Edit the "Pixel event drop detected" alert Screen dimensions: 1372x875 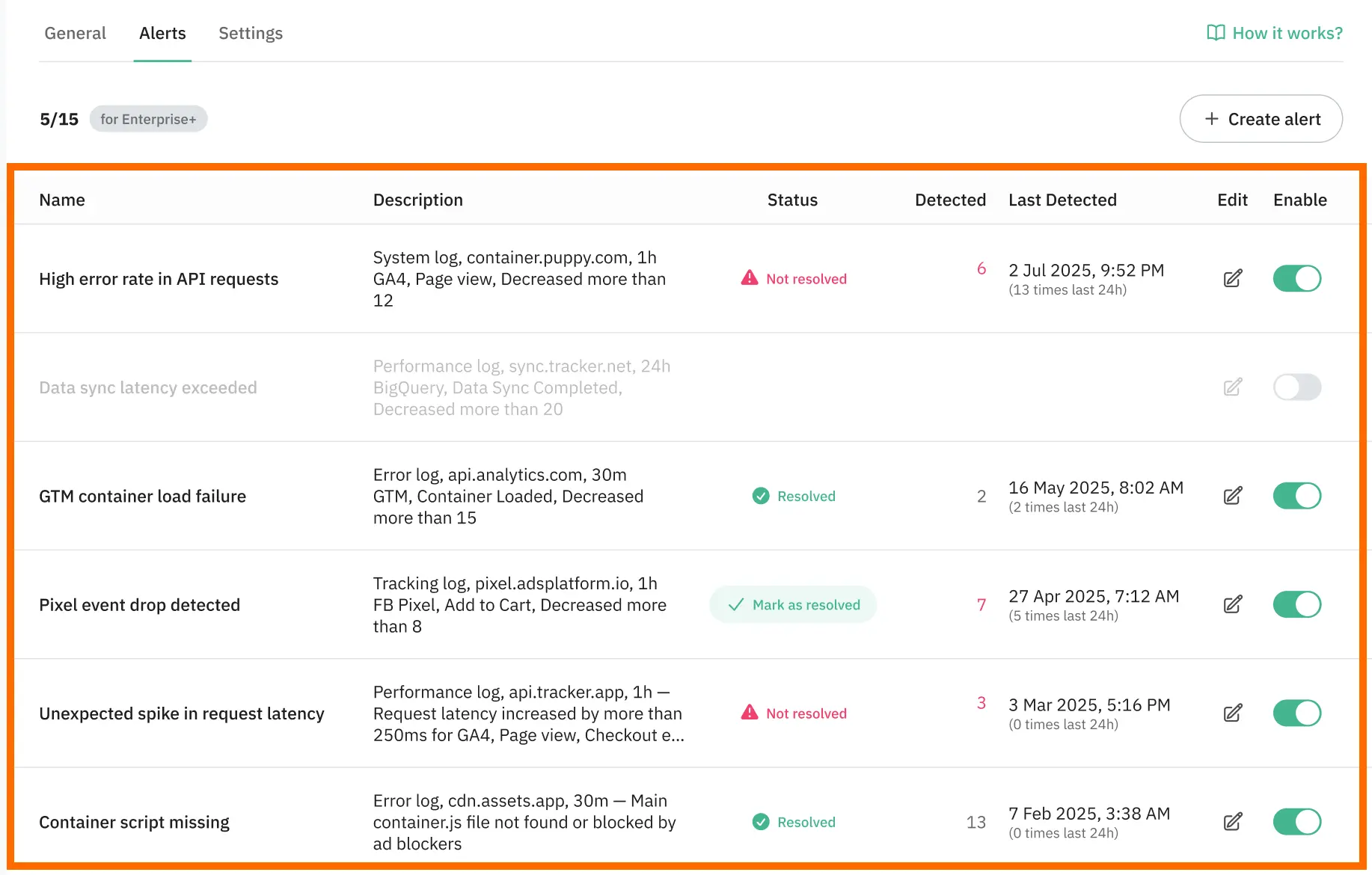click(x=1232, y=604)
